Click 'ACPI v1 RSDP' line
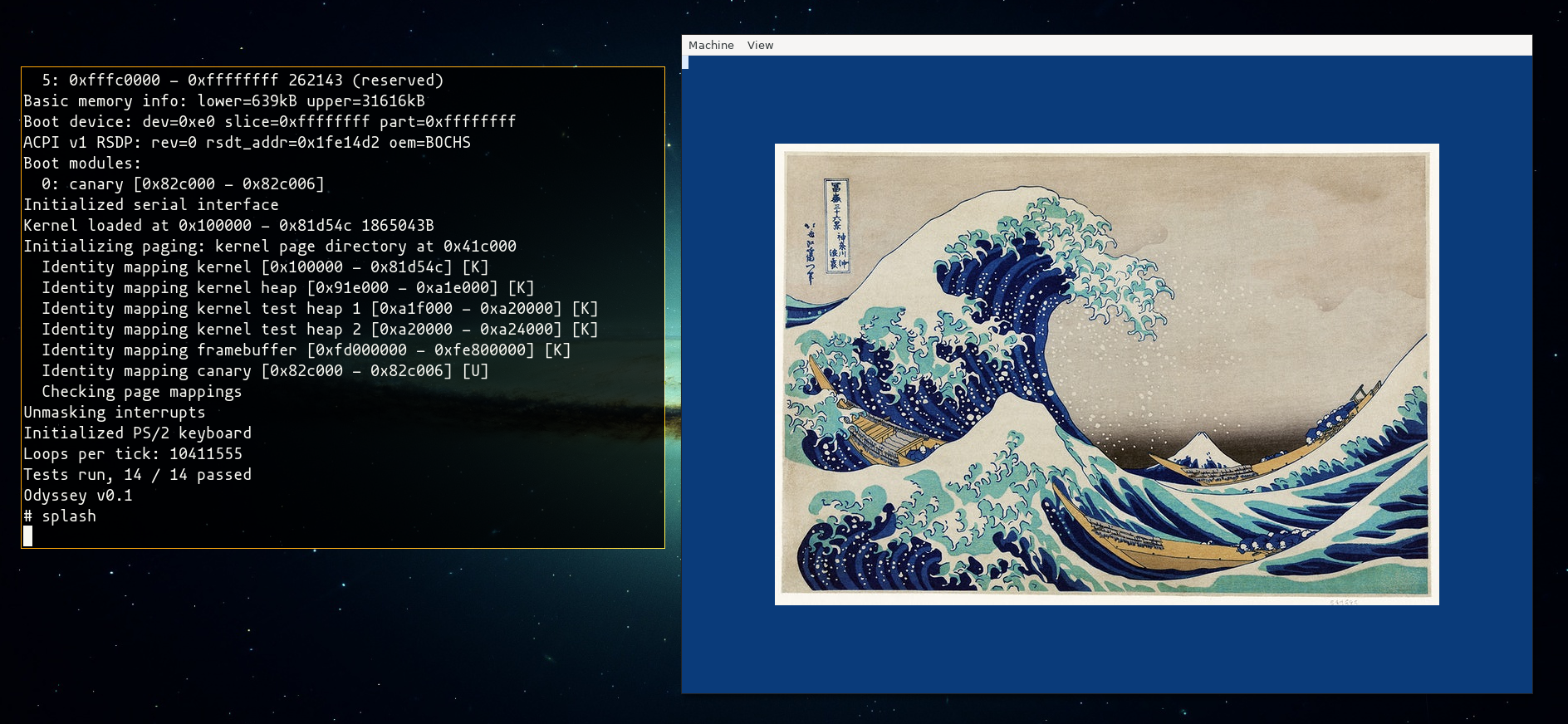This screenshot has width=1568, height=724. pyautogui.click(x=247, y=142)
